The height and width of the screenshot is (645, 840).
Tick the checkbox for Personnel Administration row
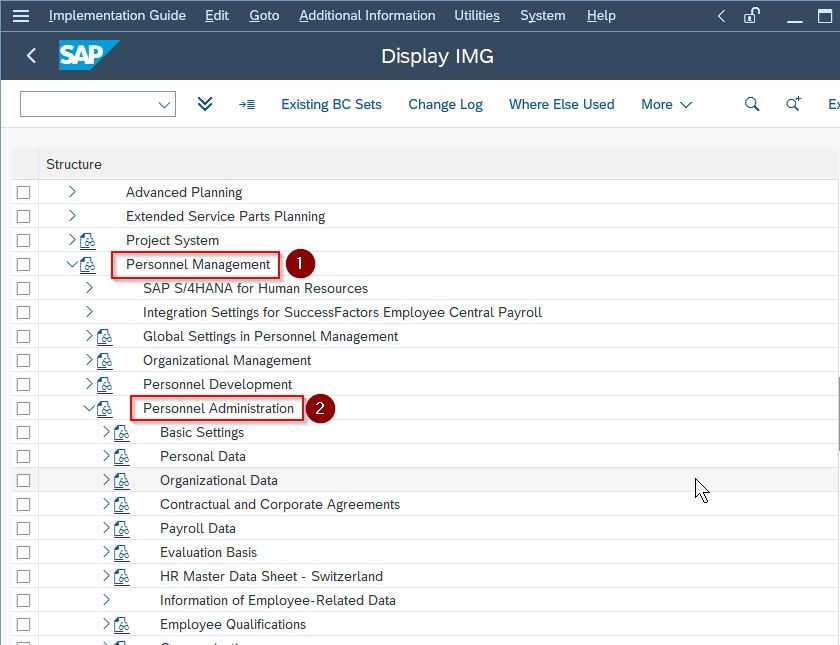24,409
